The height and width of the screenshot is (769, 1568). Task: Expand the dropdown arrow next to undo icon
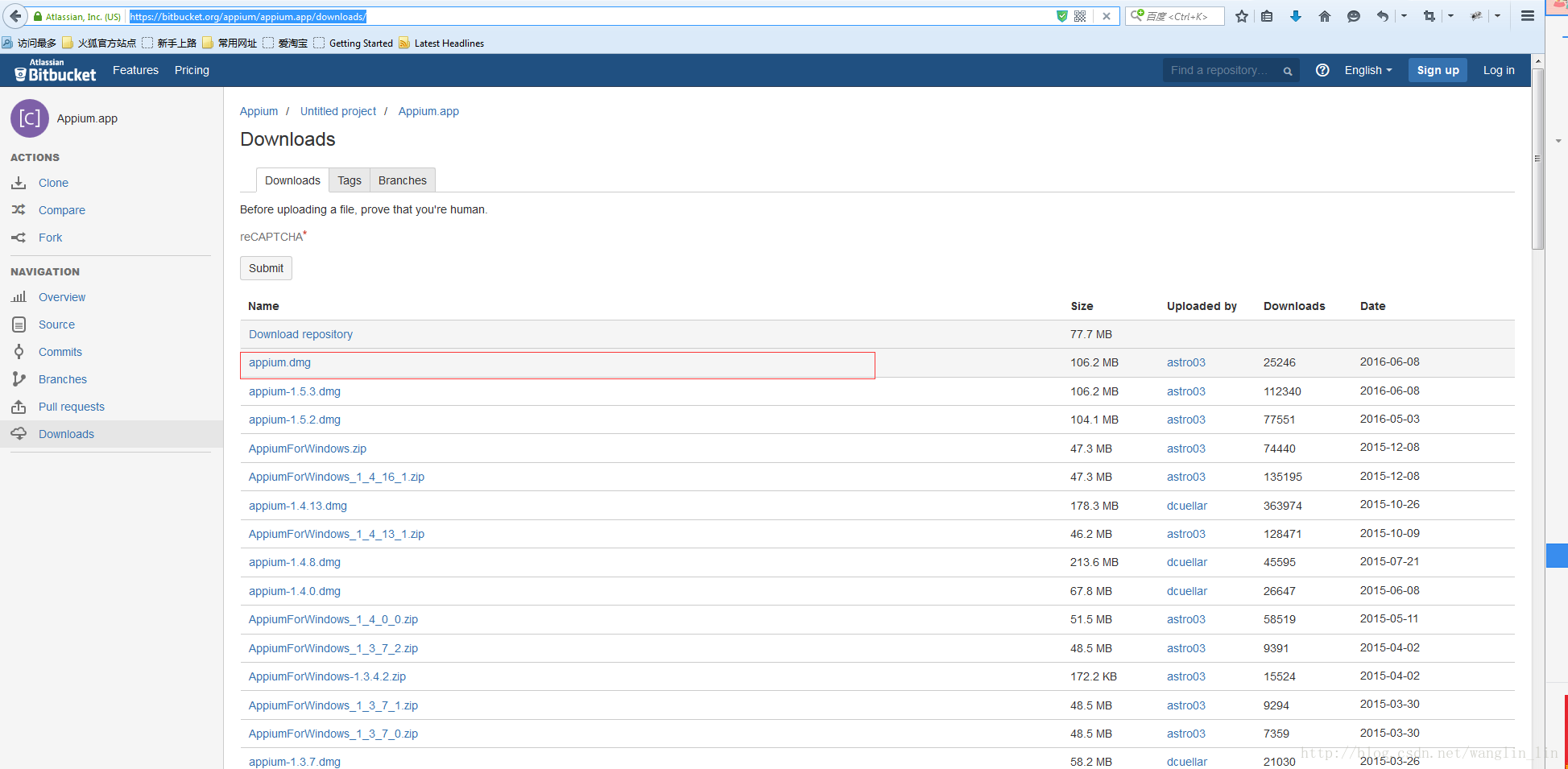click(x=1404, y=16)
